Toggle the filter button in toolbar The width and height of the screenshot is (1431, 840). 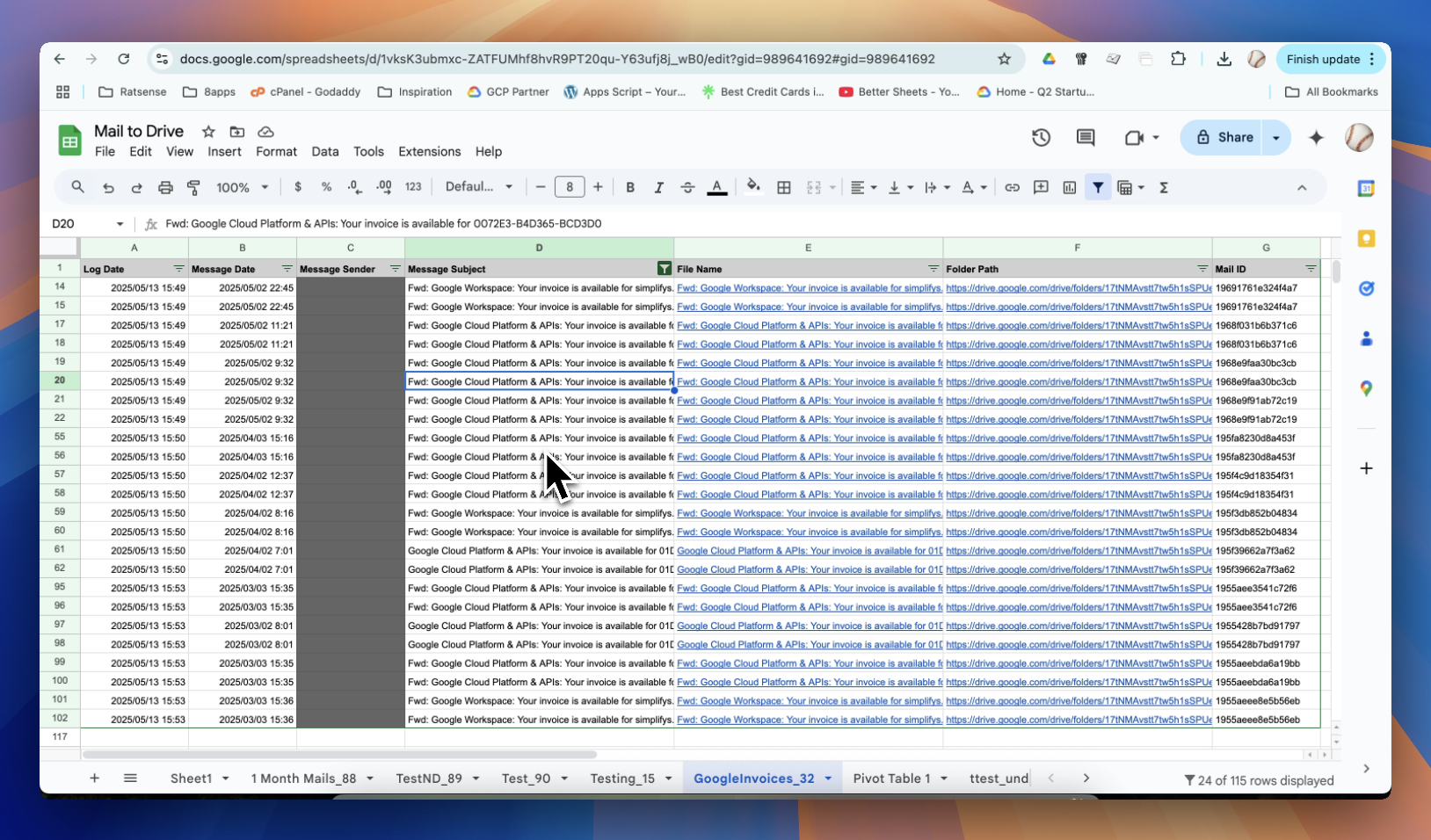(1098, 187)
